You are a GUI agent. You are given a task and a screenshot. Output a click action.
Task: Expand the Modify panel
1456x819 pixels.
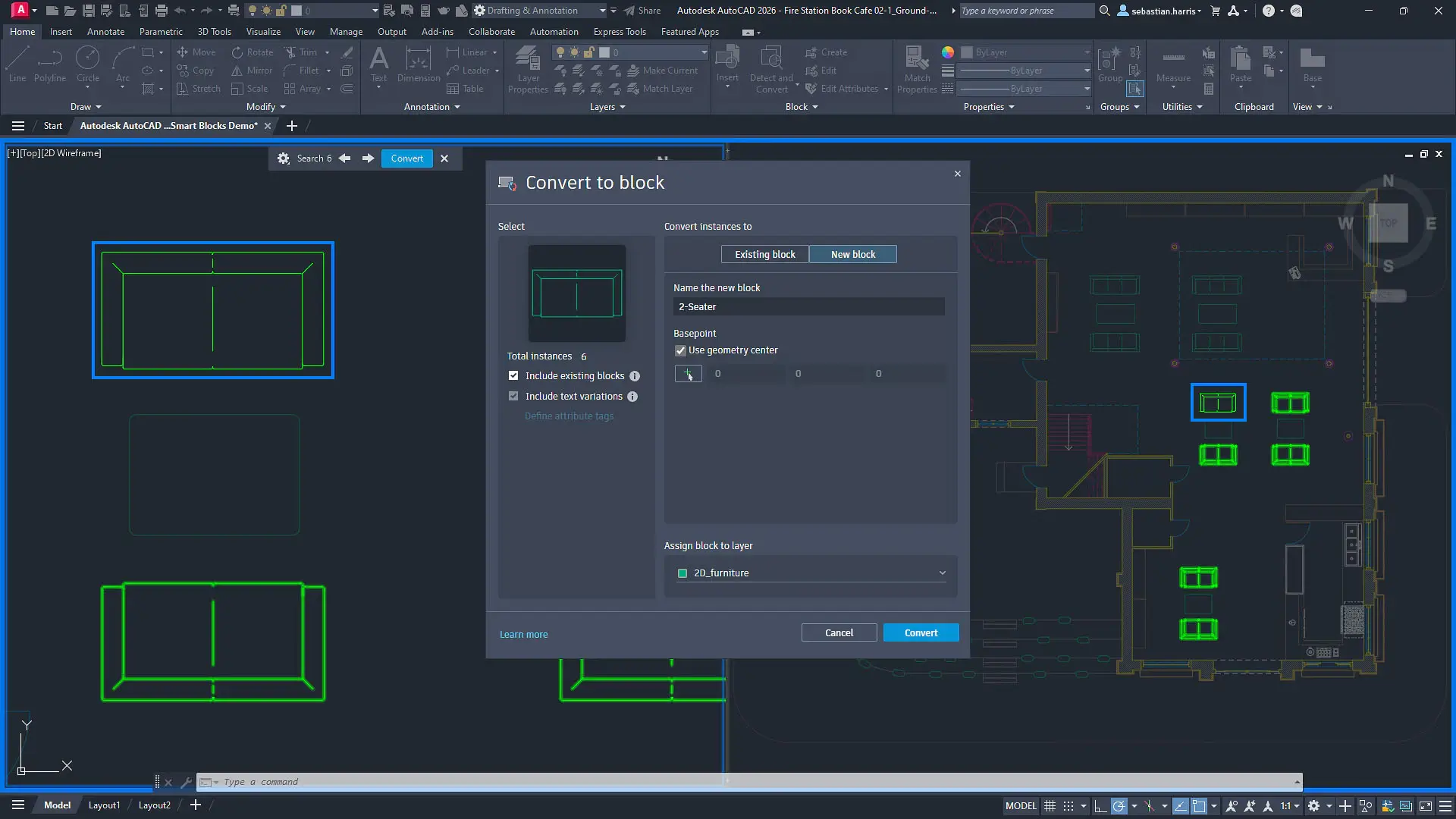tap(265, 106)
